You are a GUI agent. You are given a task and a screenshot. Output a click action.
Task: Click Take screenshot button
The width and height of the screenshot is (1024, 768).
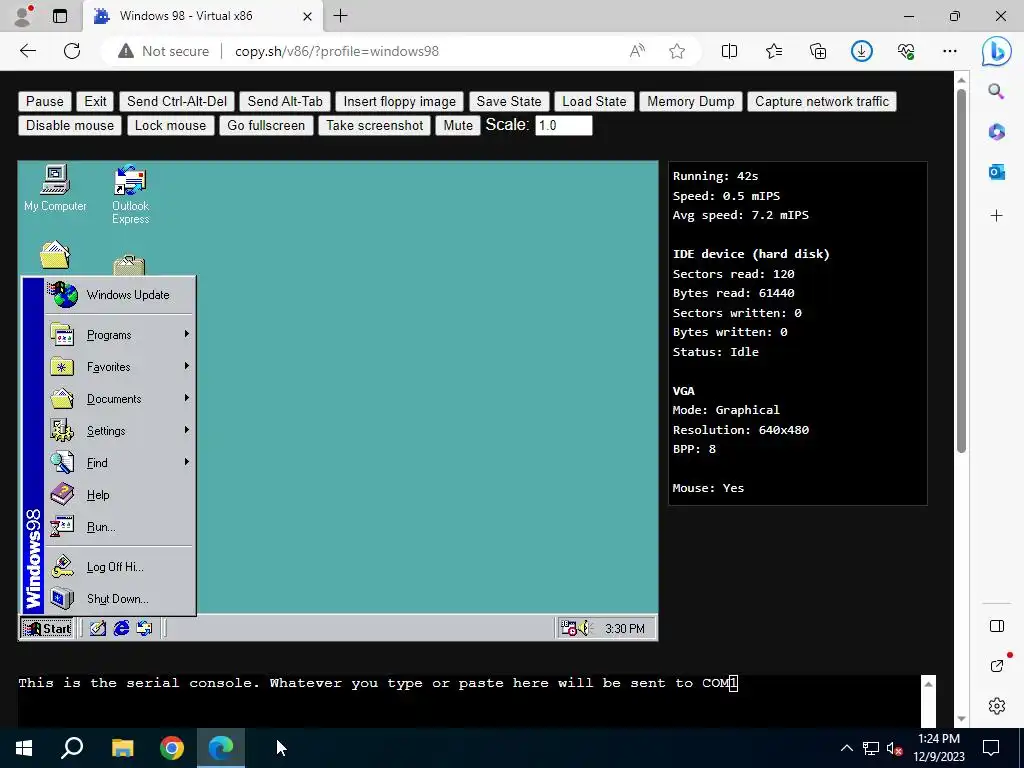pyautogui.click(x=374, y=125)
